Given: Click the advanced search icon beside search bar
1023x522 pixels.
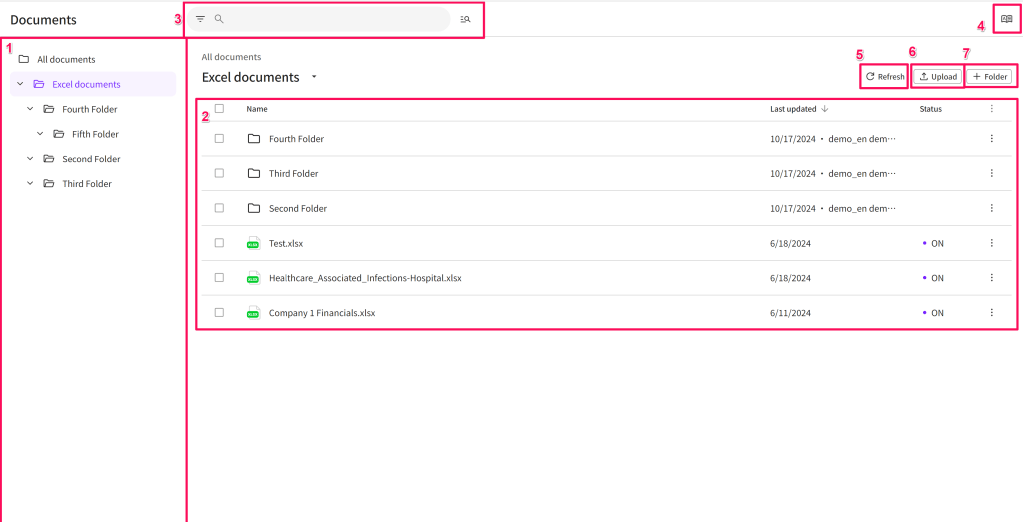Looking at the screenshot, I should (x=465, y=19).
